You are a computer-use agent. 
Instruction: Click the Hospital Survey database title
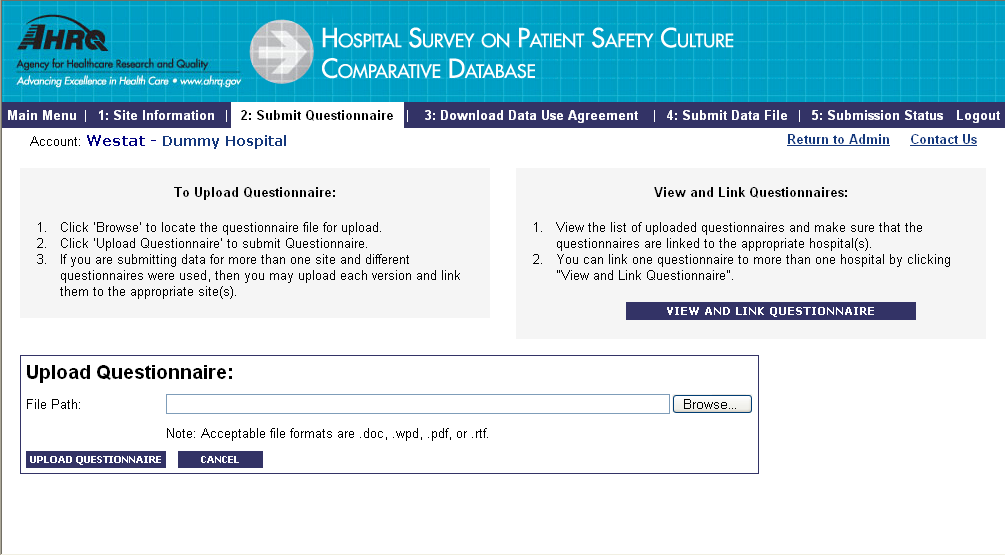point(527,54)
